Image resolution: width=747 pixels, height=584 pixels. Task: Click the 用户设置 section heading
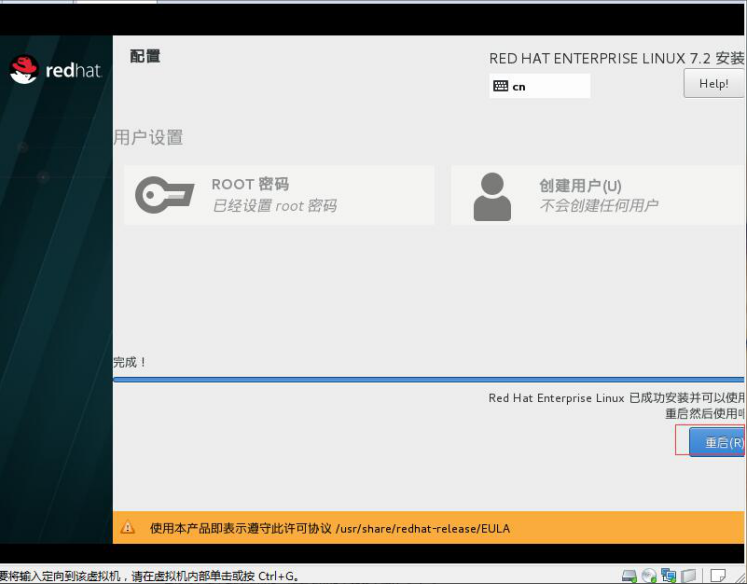pos(148,137)
